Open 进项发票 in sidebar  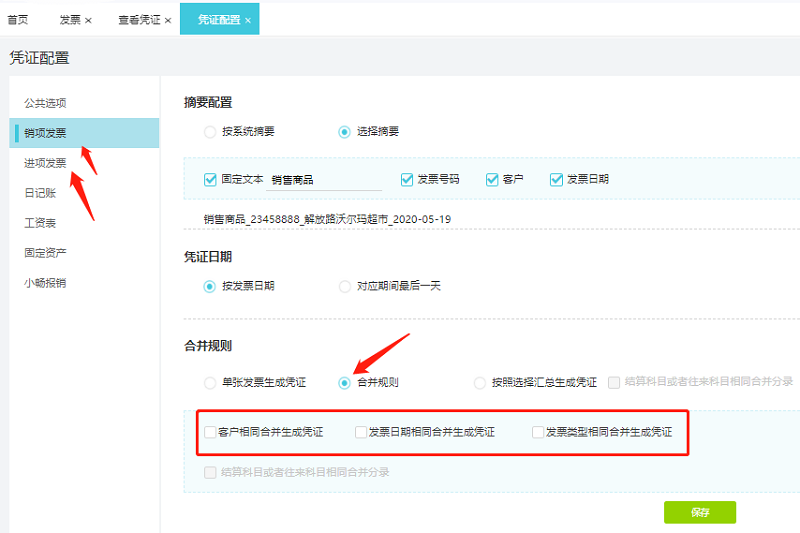tap(45, 163)
